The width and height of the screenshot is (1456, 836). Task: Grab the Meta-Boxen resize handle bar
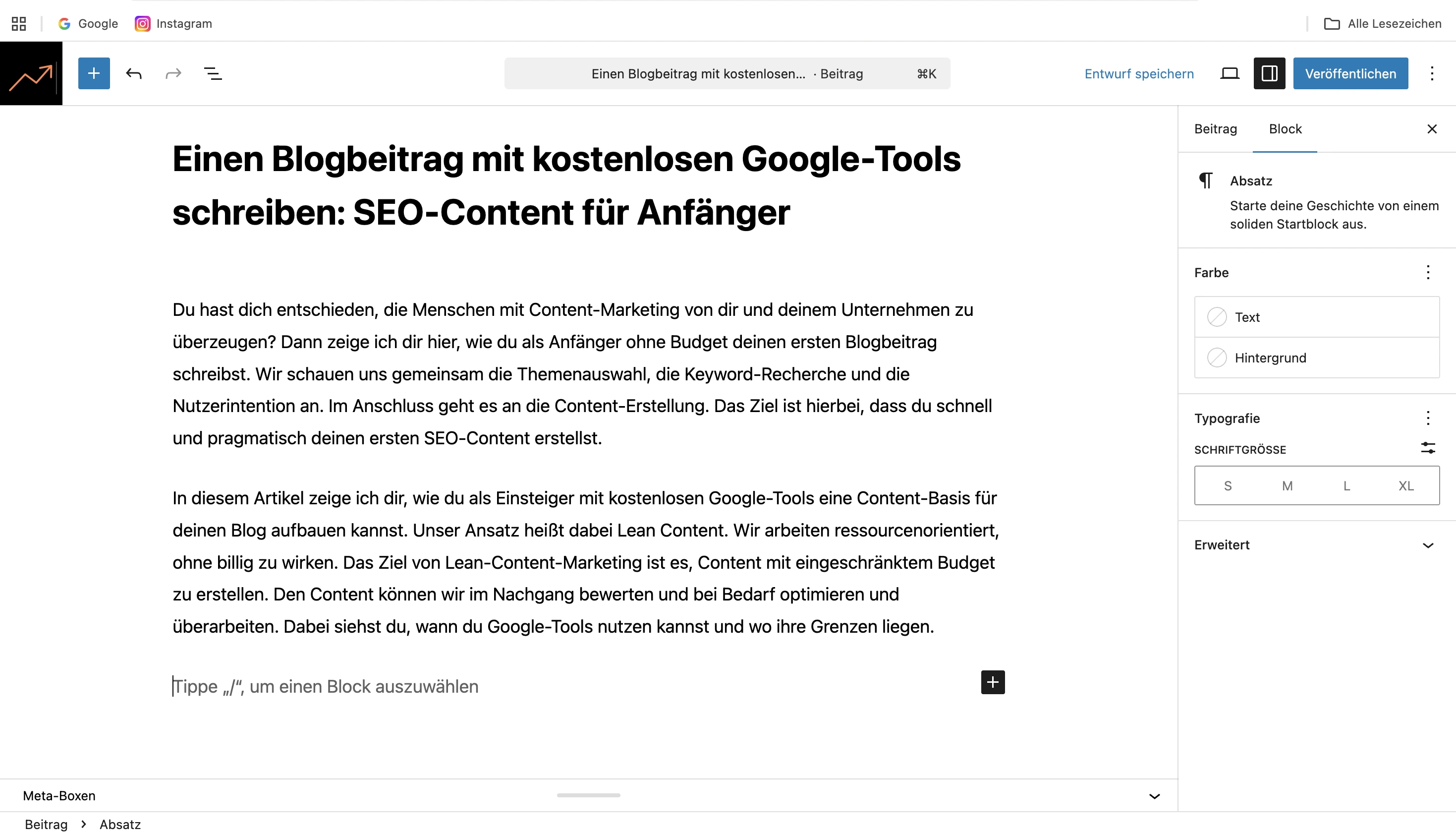point(588,795)
